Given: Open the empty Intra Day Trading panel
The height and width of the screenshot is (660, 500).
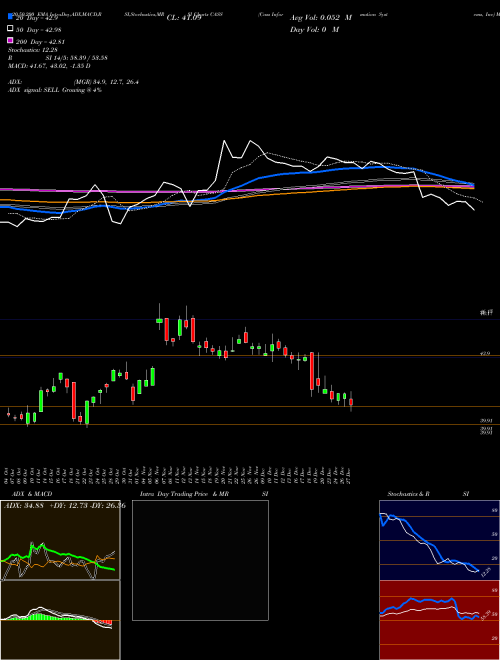Looking at the screenshot, I should tap(200, 560).
